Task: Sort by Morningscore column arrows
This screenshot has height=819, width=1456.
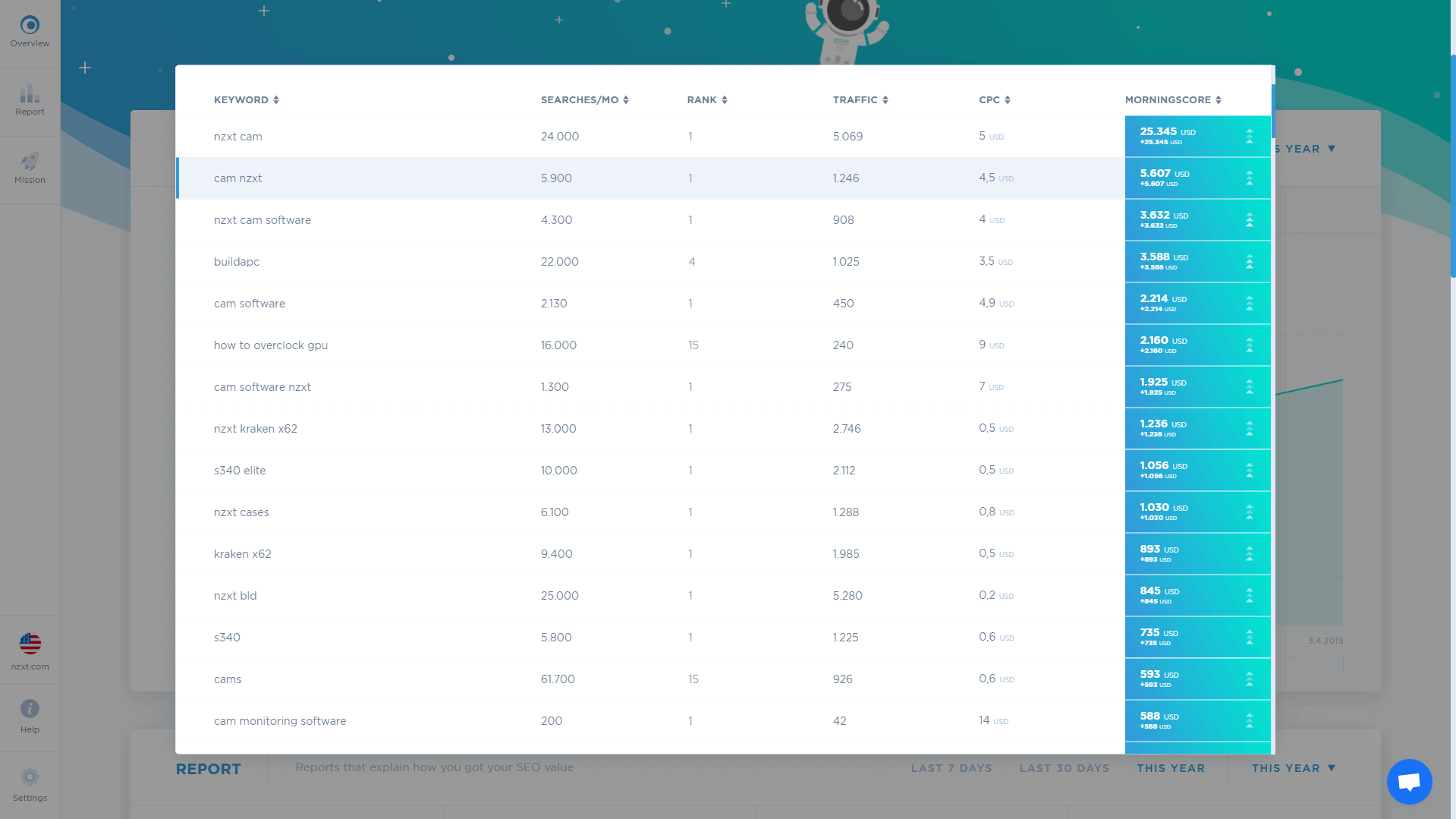Action: (1219, 100)
